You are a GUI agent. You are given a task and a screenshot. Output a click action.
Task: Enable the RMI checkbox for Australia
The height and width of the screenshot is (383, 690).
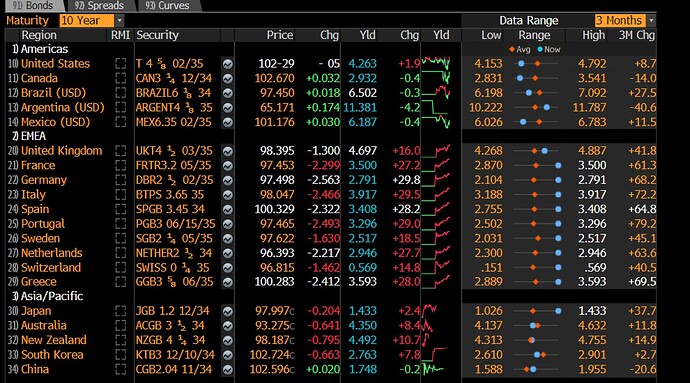point(121,326)
